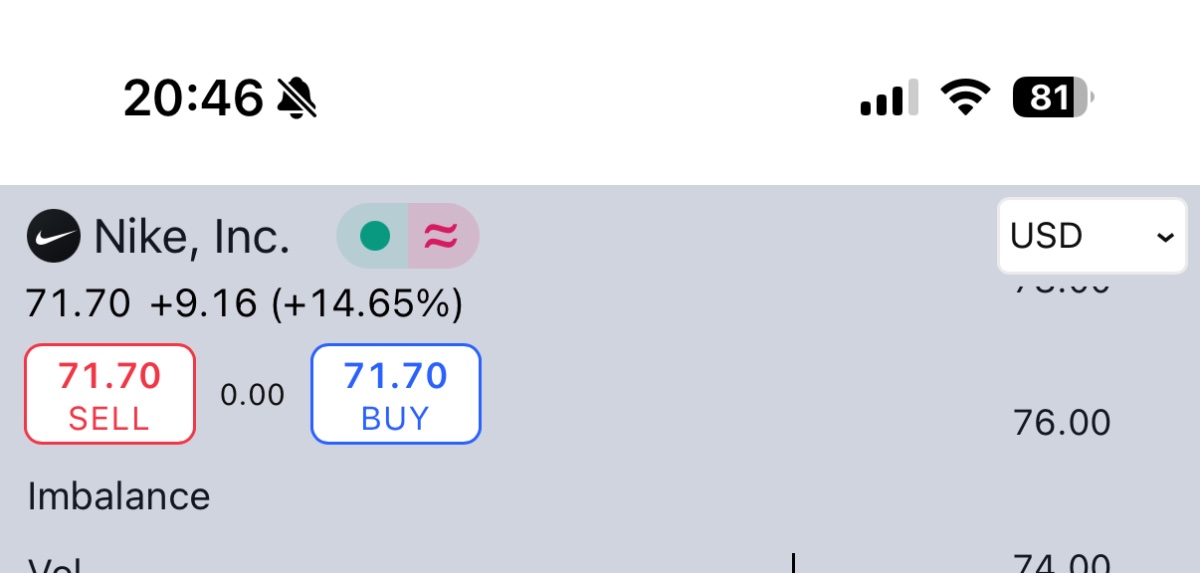This screenshot has height=573, width=1200.
Task: Click the green market status dot
Action: pyautogui.click(x=374, y=236)
